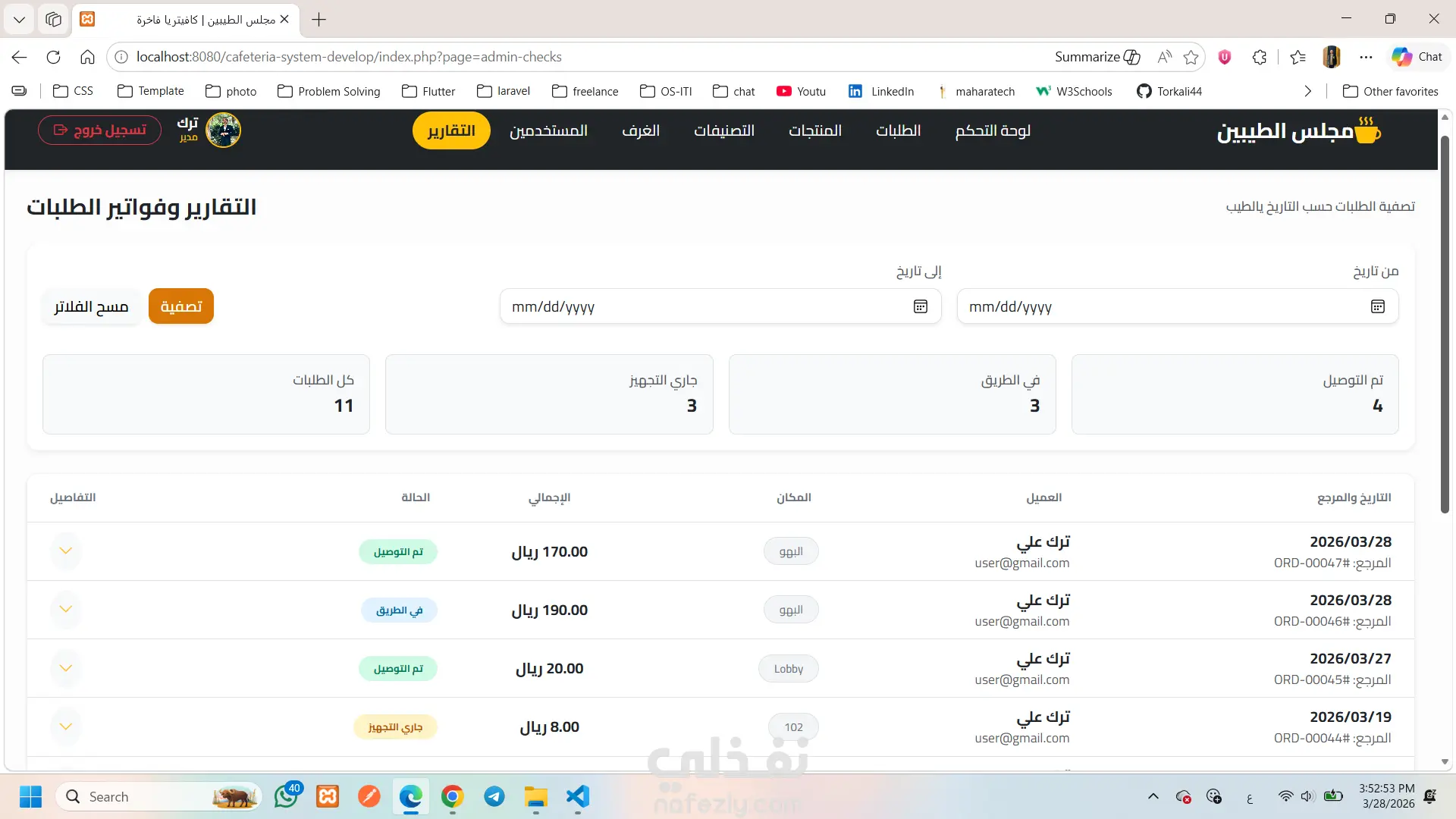Click the admin profile avatar picture
The image size is (1456, 819).
click(224, 130)
